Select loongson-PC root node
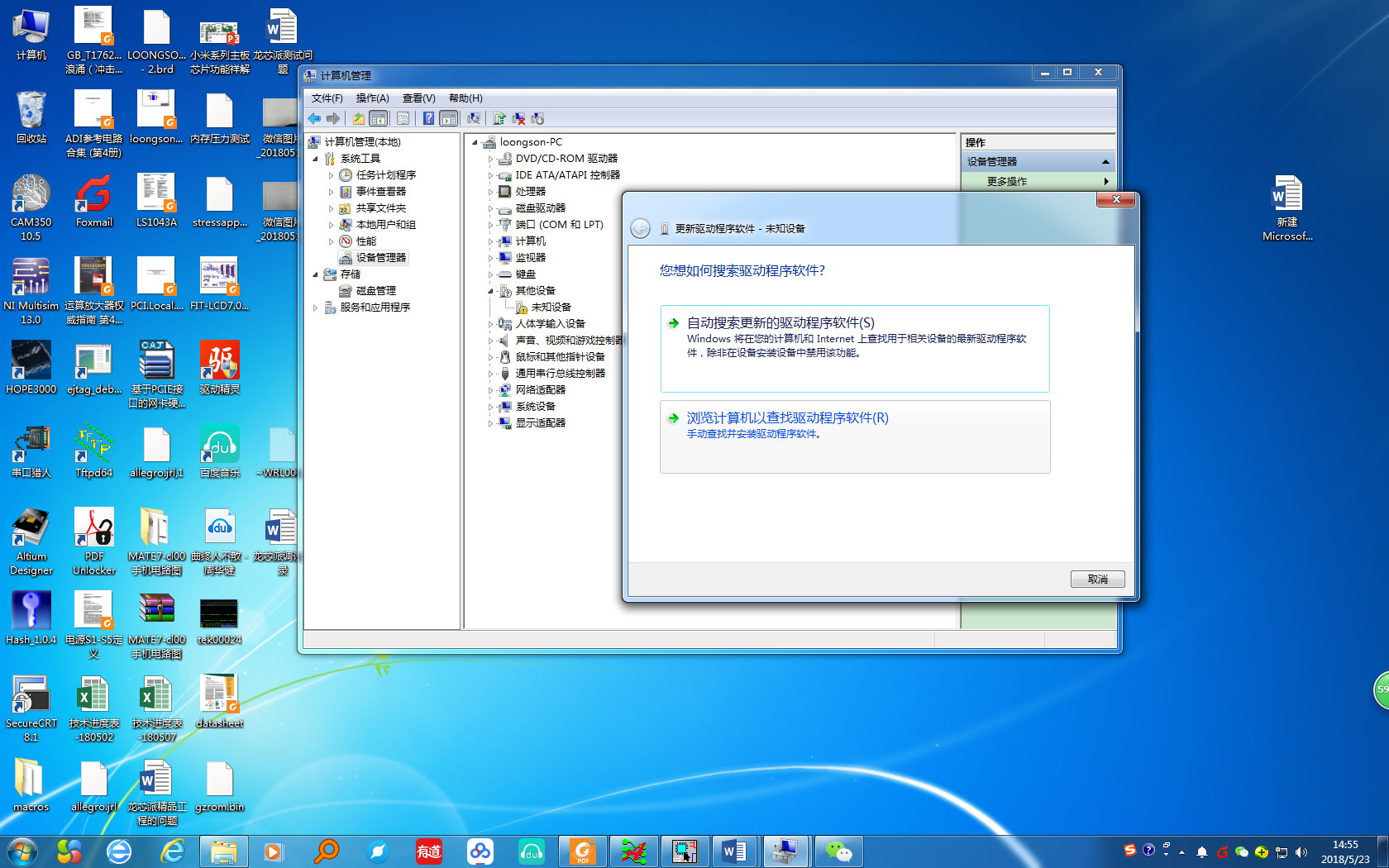The width and height of the screenshot is (1389, 868). pyautogui.click(x=531, y=142)
